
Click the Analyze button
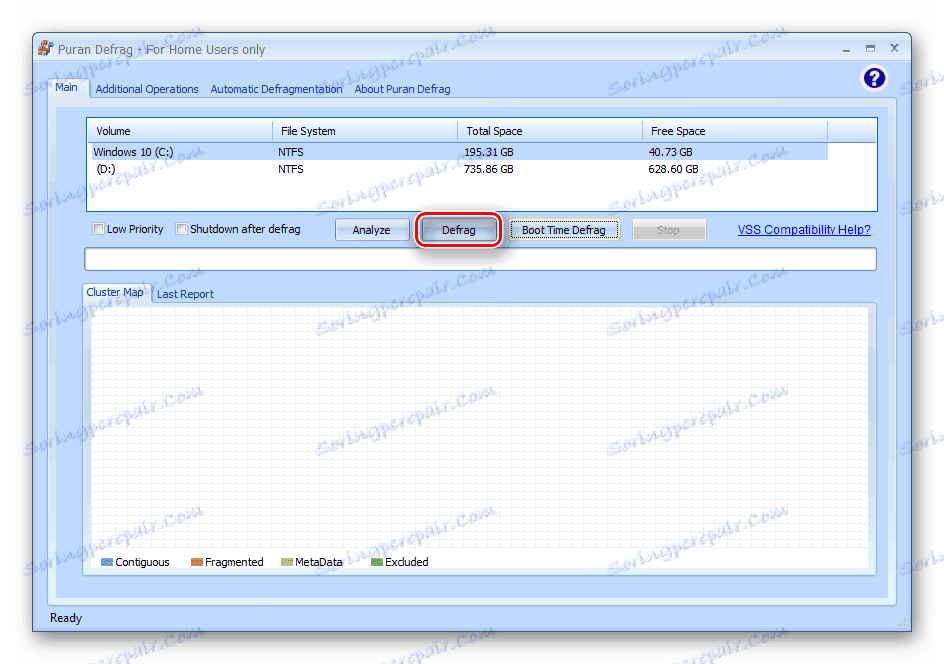coord(371,230)
